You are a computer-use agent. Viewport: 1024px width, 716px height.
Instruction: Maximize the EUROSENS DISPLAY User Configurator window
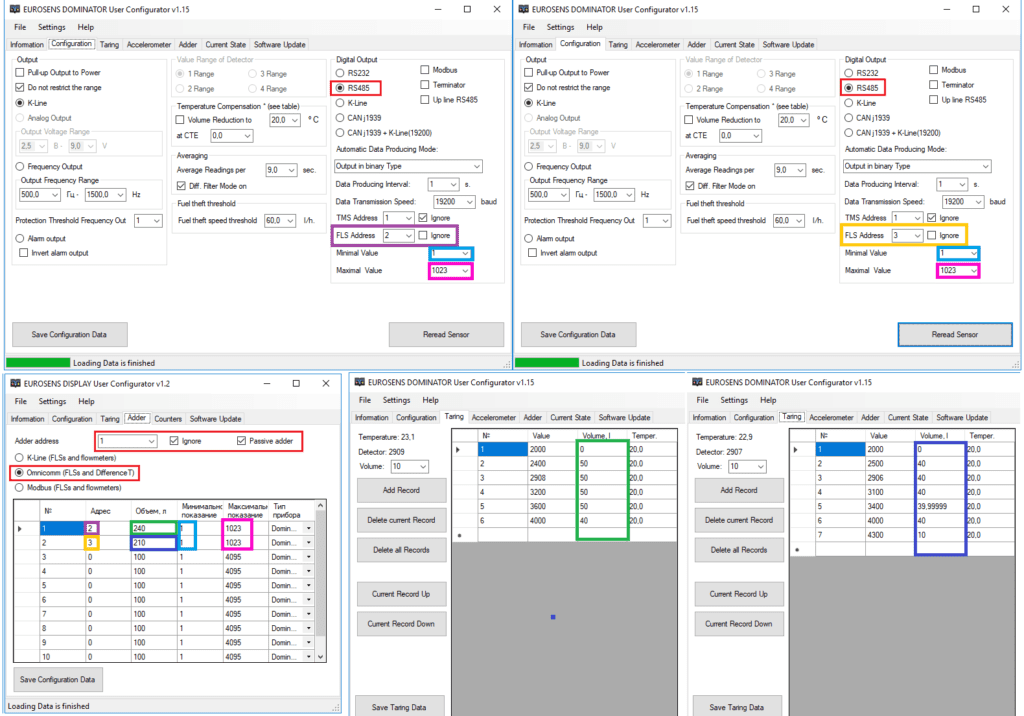296,383
